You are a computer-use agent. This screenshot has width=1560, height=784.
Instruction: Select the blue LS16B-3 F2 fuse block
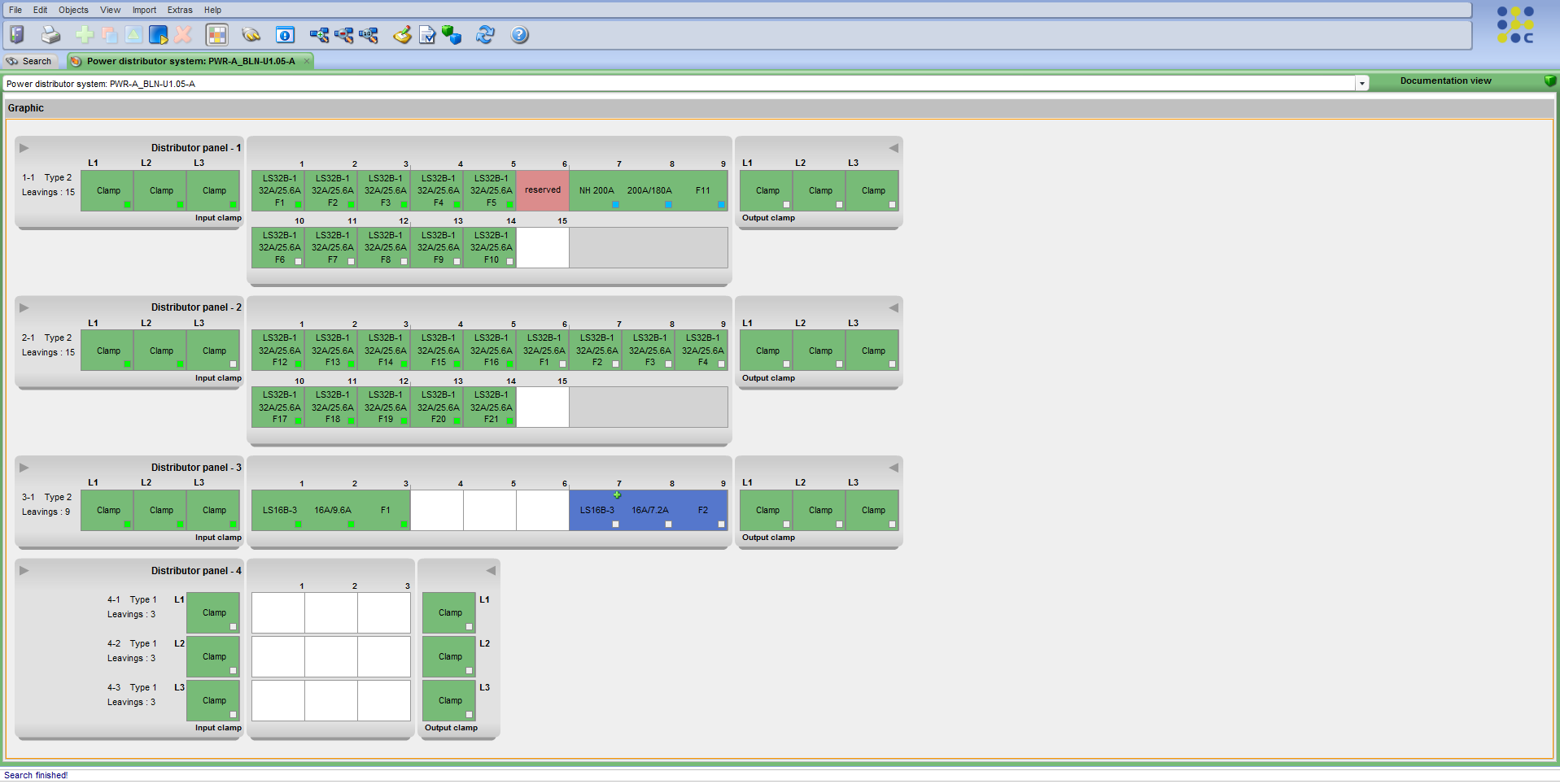(648, 511)
